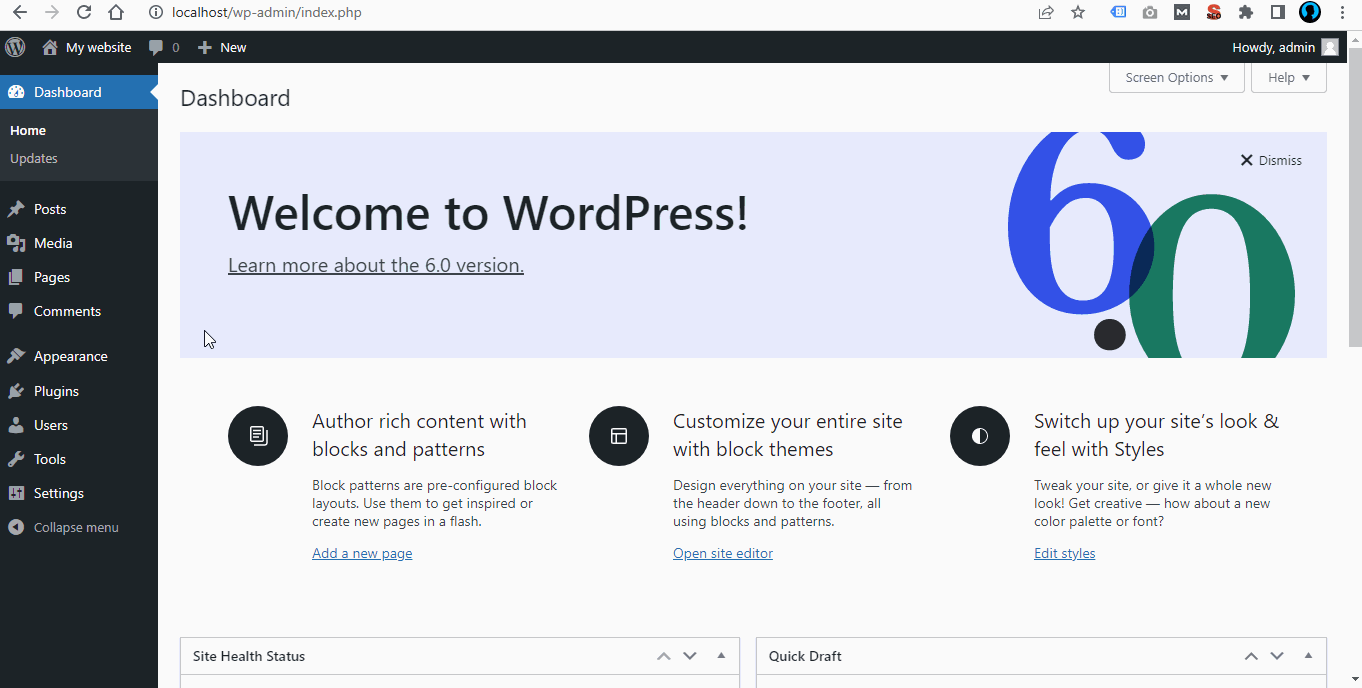This screenshot has height=688, width=1362.
Task: Open Appearance menu label
Action: (71, 356)
